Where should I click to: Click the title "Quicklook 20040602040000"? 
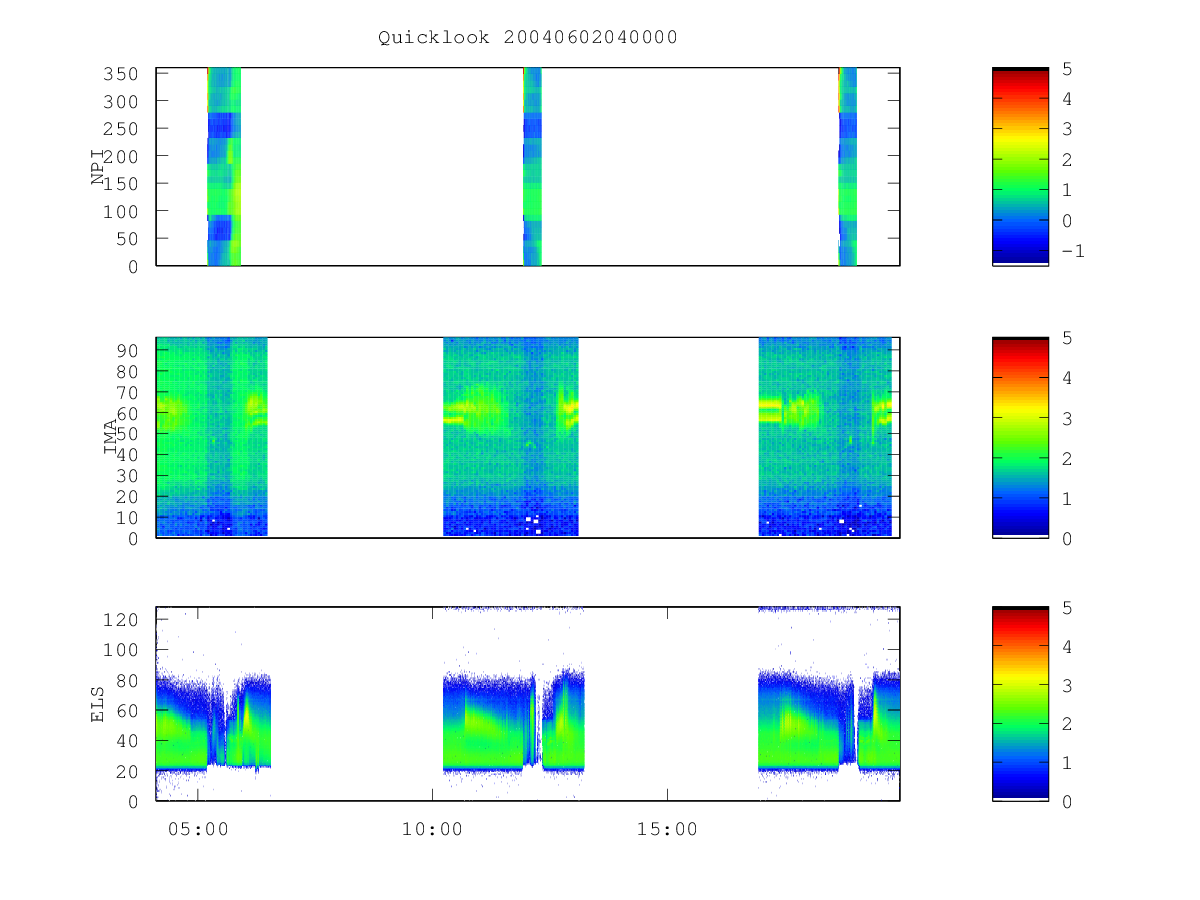[x=527, y=37]
